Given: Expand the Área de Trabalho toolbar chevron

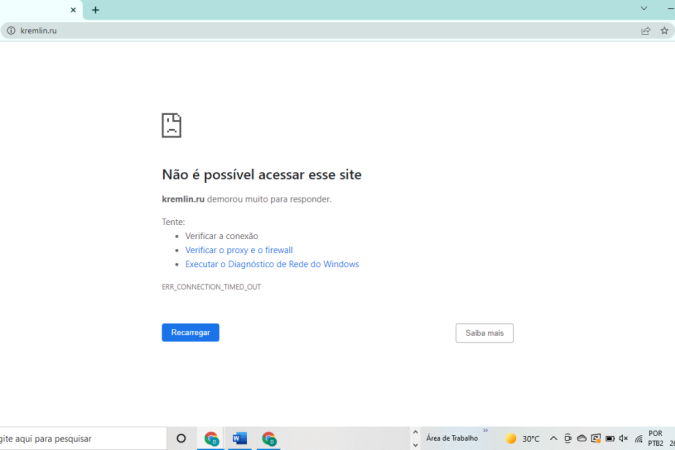Looking at the screenshot, I should (x=486, y=430).
